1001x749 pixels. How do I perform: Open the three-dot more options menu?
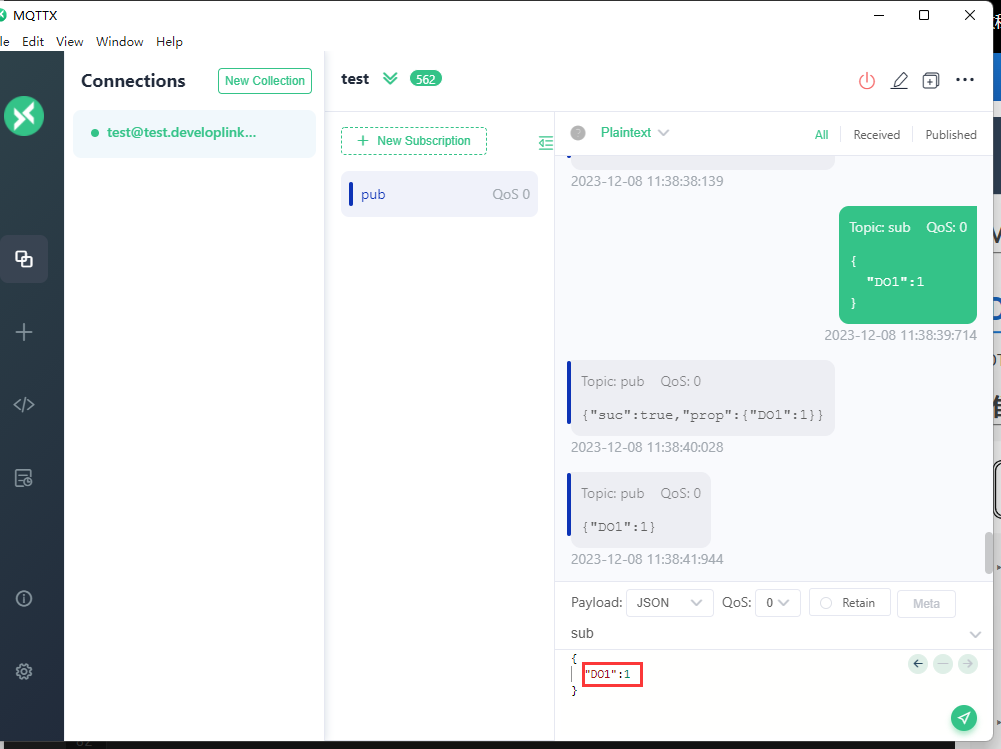click(x=965, y=80)
